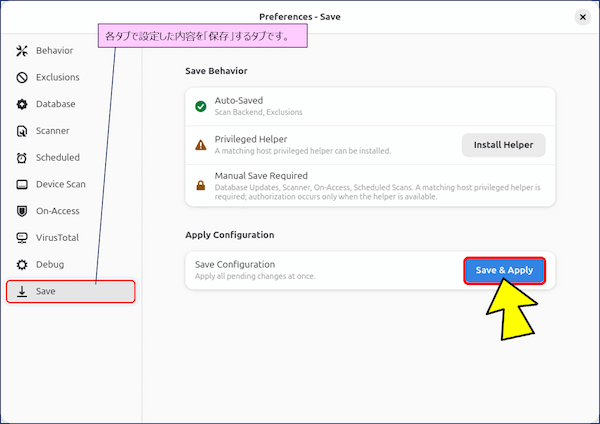Click the Auto-Saved row title
This screenshot has width=600, height=424.
(239, 101)
